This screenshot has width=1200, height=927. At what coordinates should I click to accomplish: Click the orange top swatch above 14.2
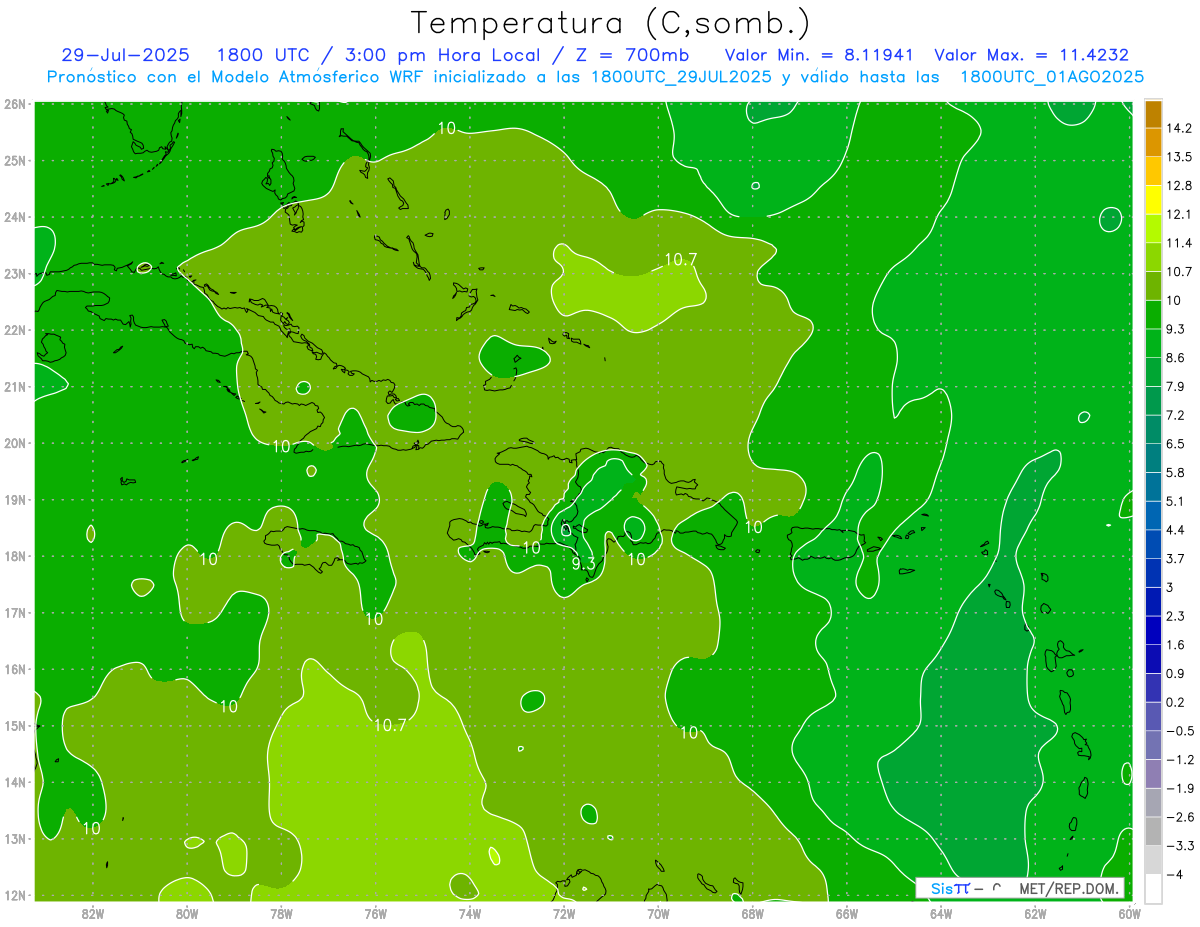click(1153, 114)
